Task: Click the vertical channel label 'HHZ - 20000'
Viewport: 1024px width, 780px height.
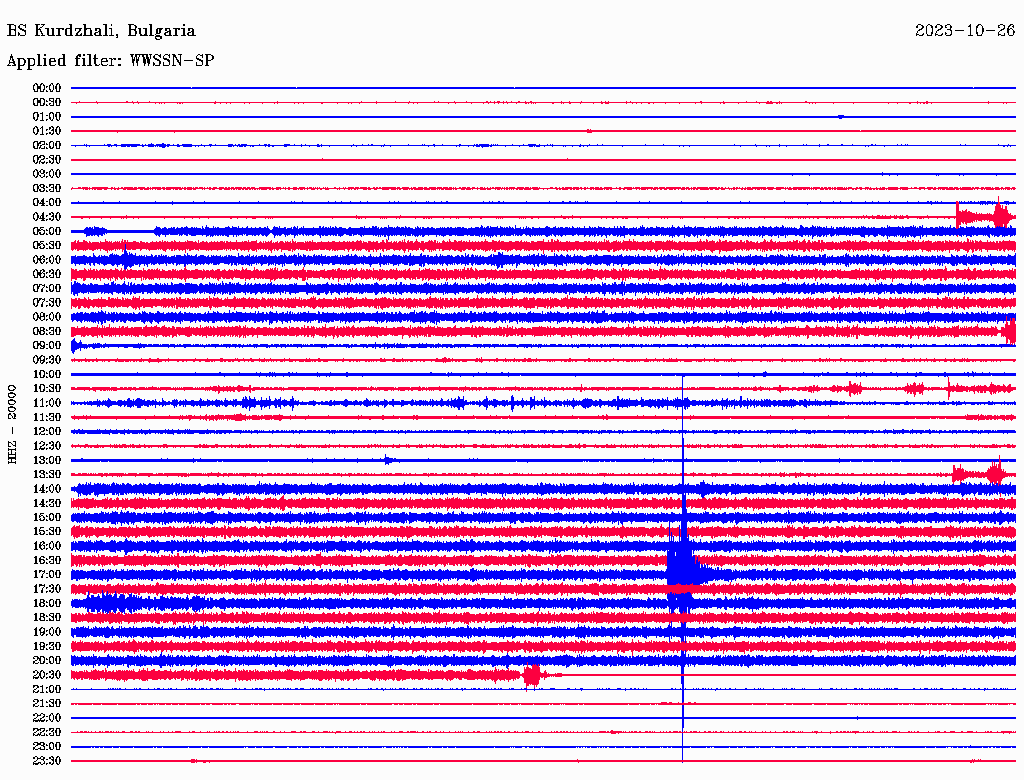Action: click(x=12, y=424)
